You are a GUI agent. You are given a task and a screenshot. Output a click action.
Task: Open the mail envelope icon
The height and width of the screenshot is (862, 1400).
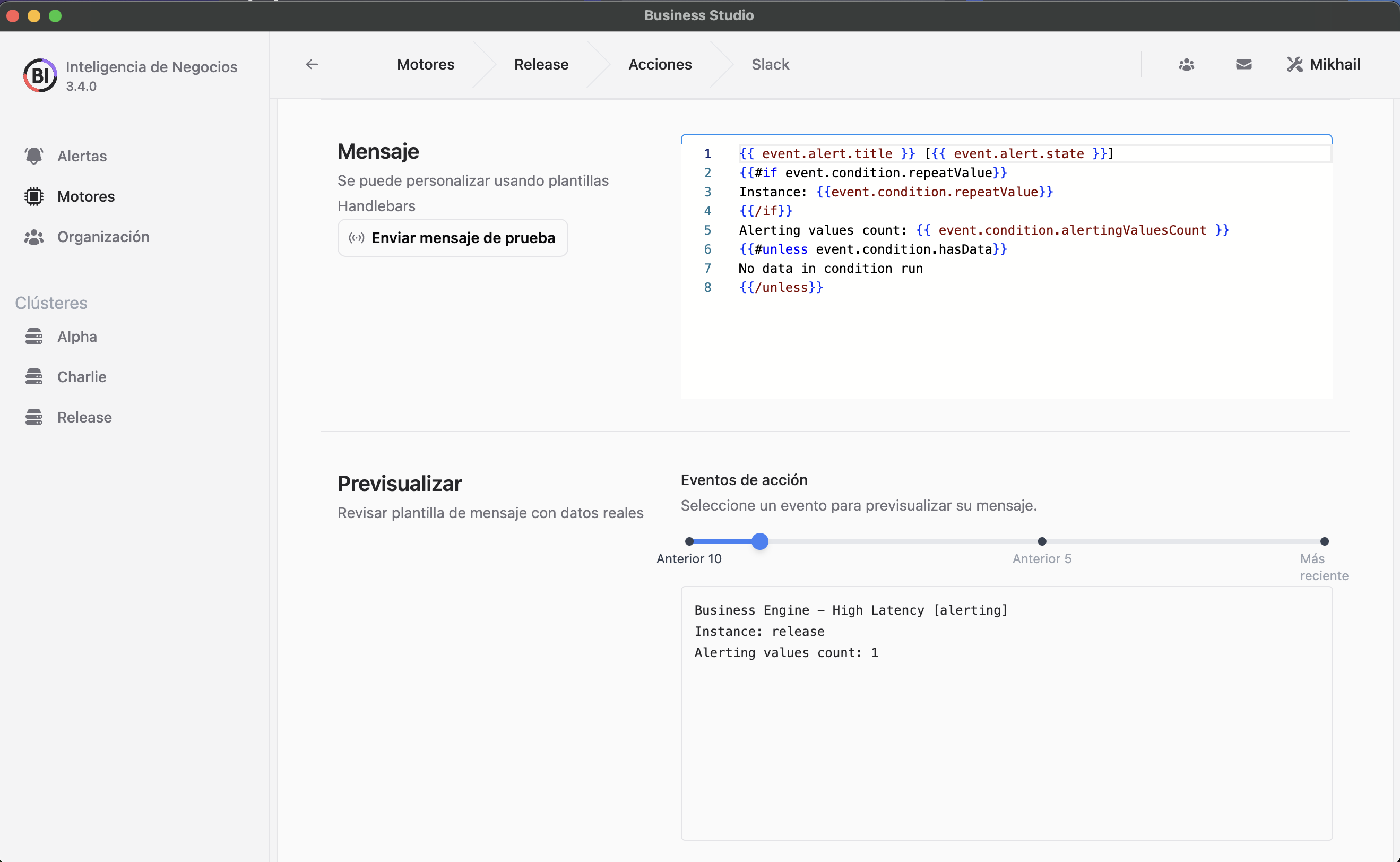[1244, 64]
